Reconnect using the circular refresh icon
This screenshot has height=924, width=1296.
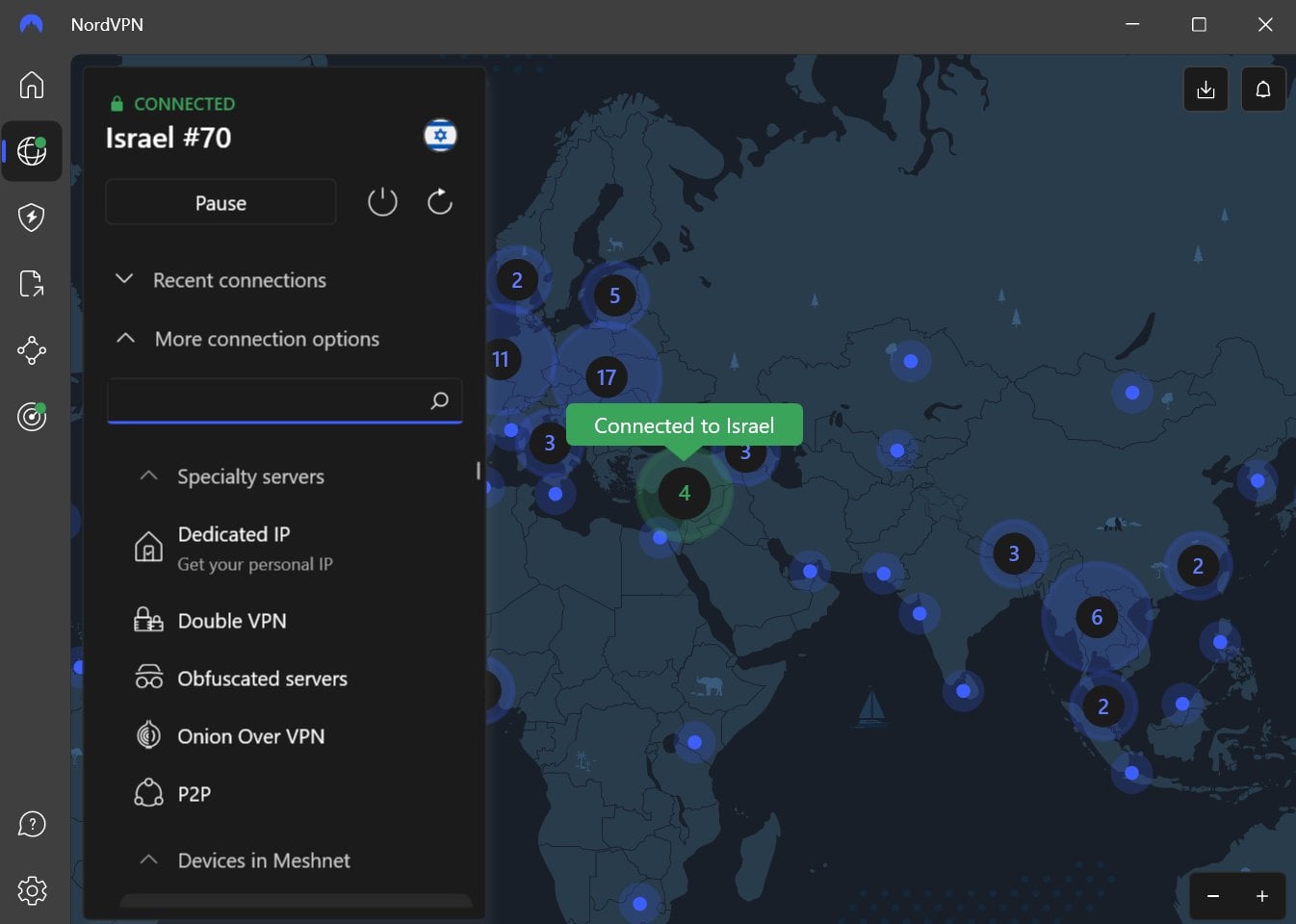coord(439,202)
